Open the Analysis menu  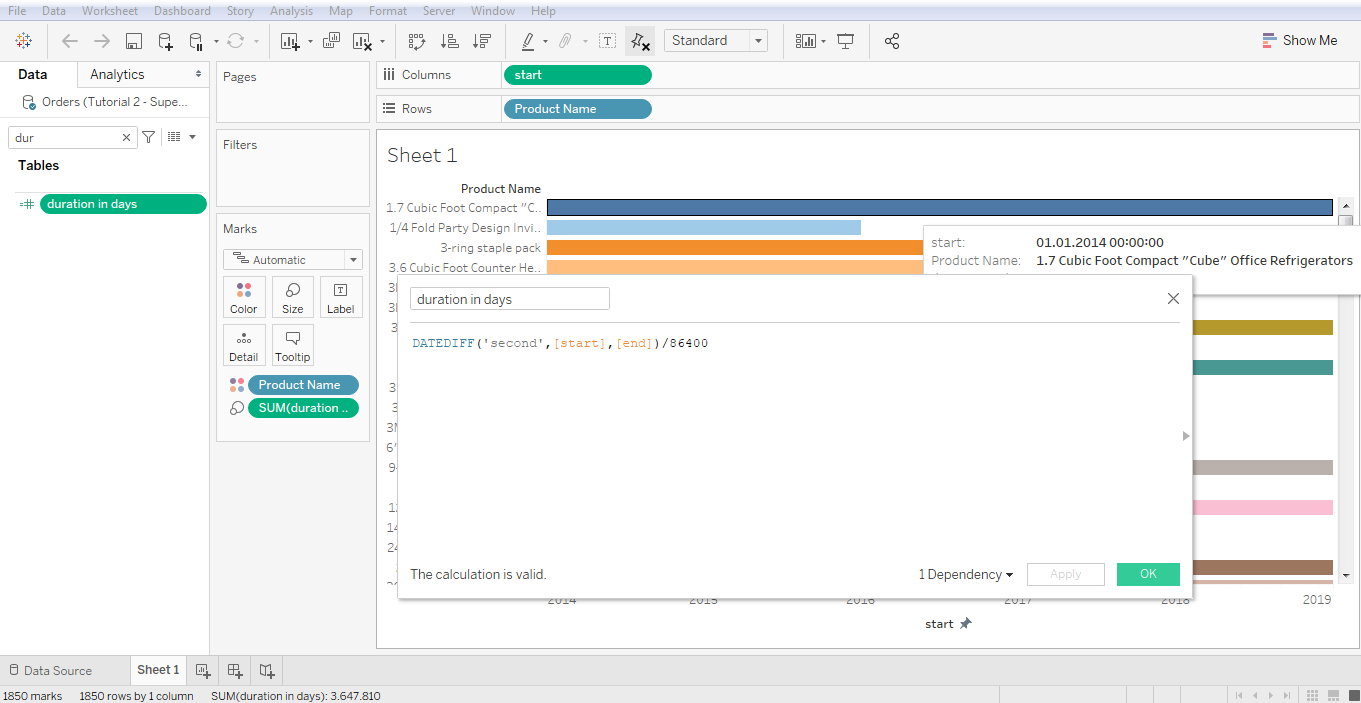pos(291,11)
